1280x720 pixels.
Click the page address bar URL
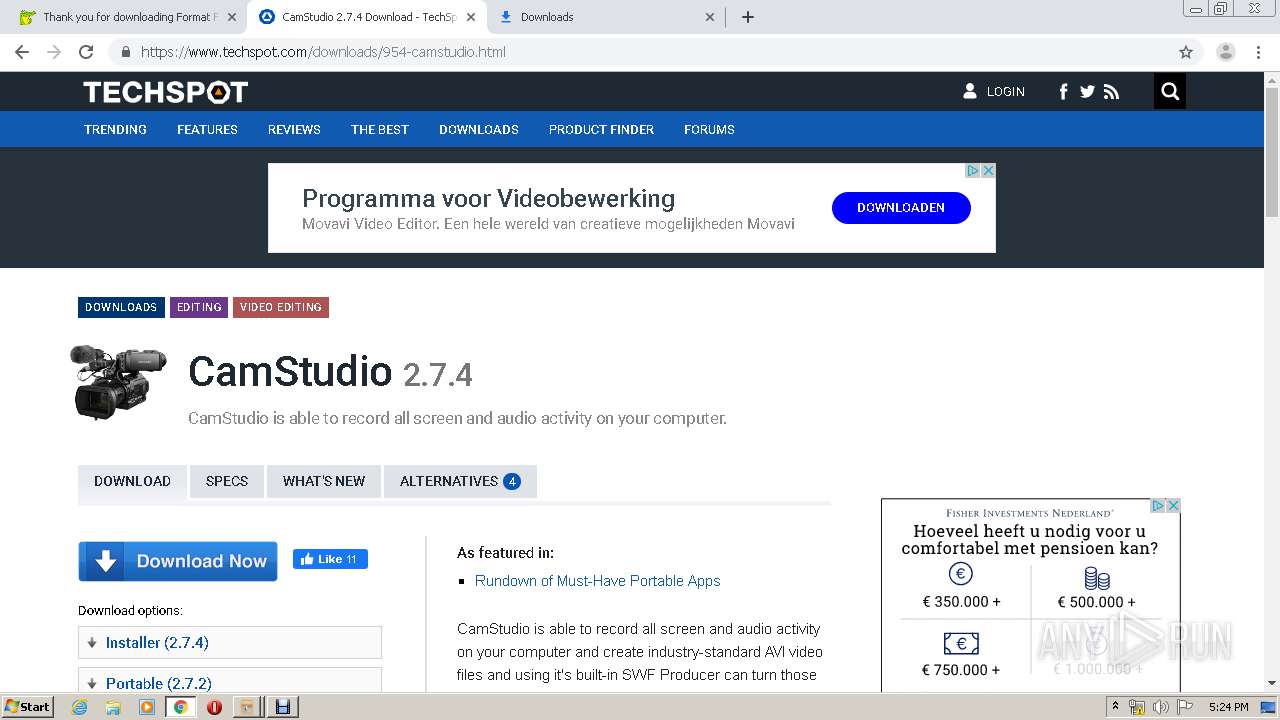pyautogui.click(x=323, y=52)
